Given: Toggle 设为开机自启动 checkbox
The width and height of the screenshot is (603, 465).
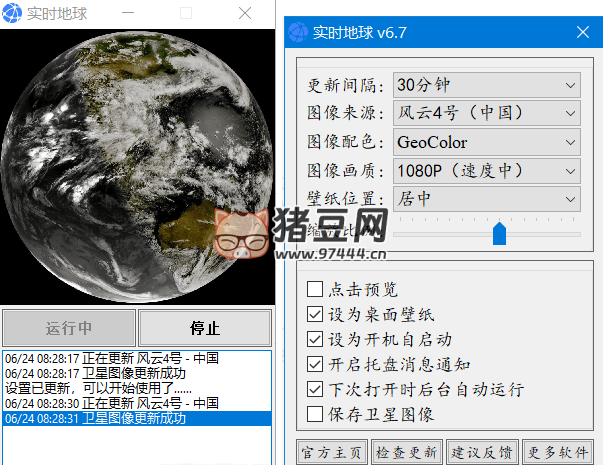Looking at the screenshot, I should pyautogui.click(x=315, y=339).
